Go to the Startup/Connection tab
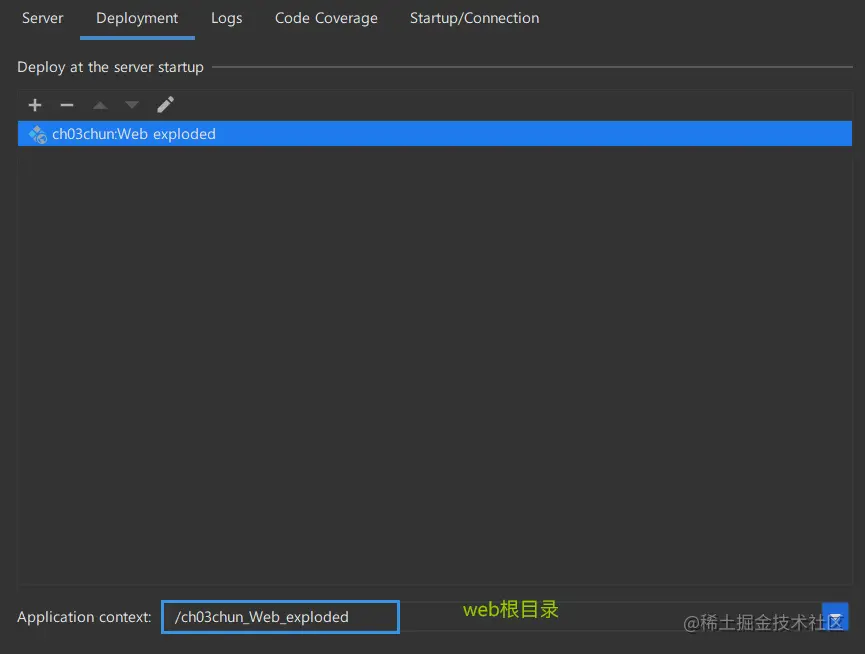This screenshot has height=654, width=865. coord(474,18)
